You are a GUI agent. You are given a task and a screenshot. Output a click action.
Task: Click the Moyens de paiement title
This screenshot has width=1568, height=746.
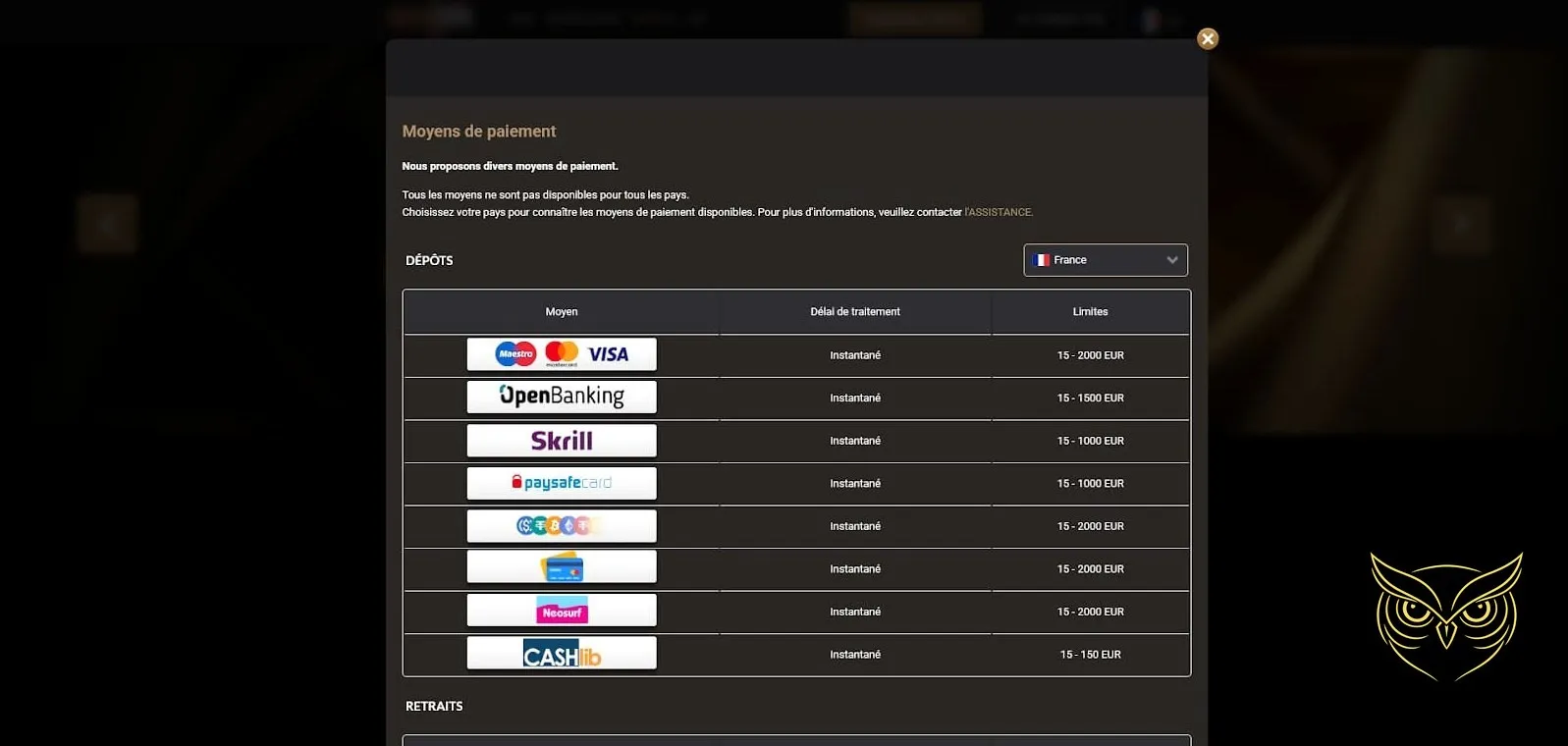coord(479,132)
